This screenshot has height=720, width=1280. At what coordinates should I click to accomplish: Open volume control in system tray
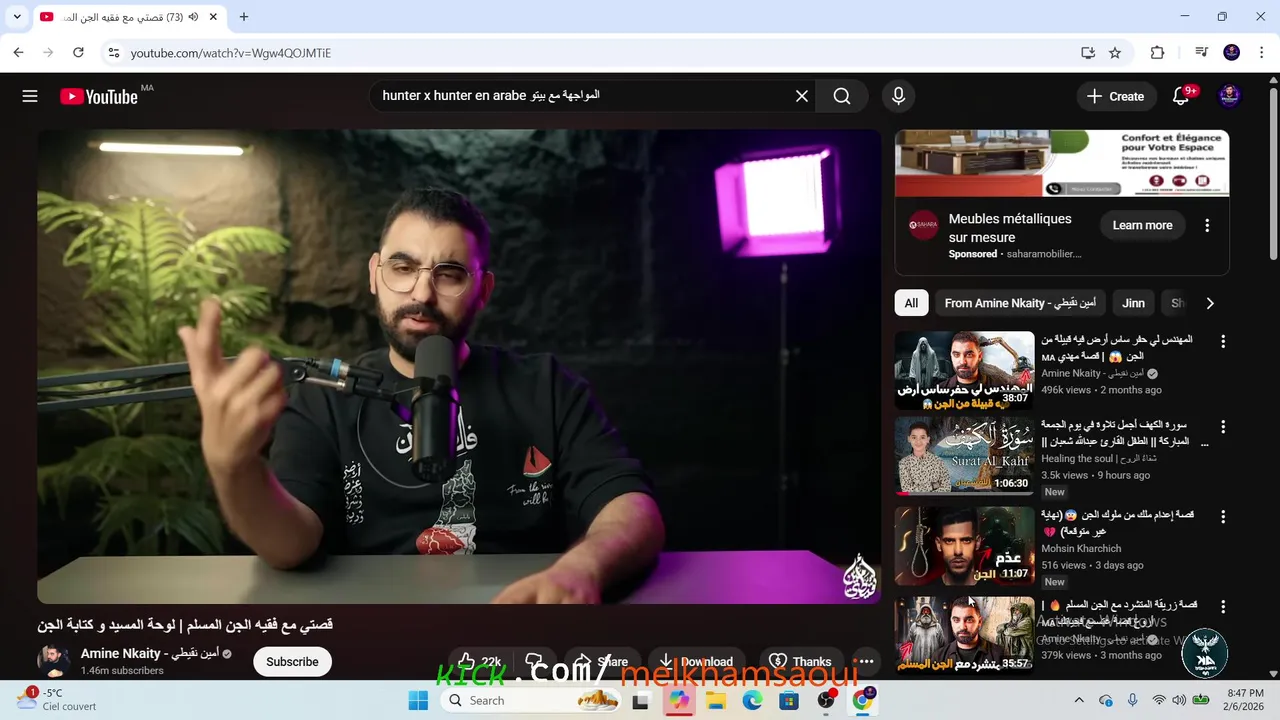pyautogui.click(x=1180, y=700)
